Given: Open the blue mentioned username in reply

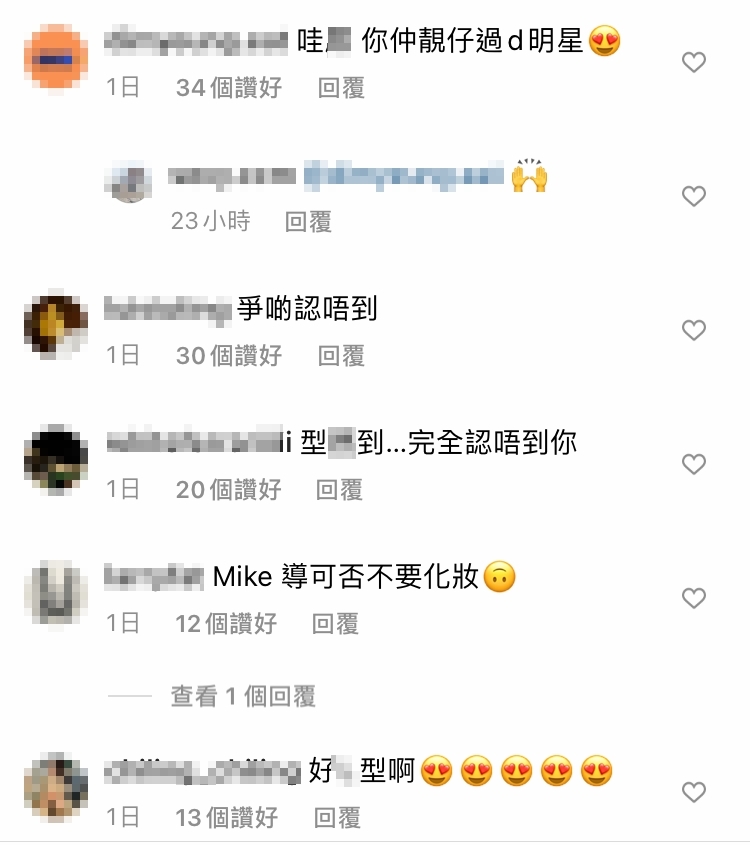Looking at the screenshot, I should 404,176.
